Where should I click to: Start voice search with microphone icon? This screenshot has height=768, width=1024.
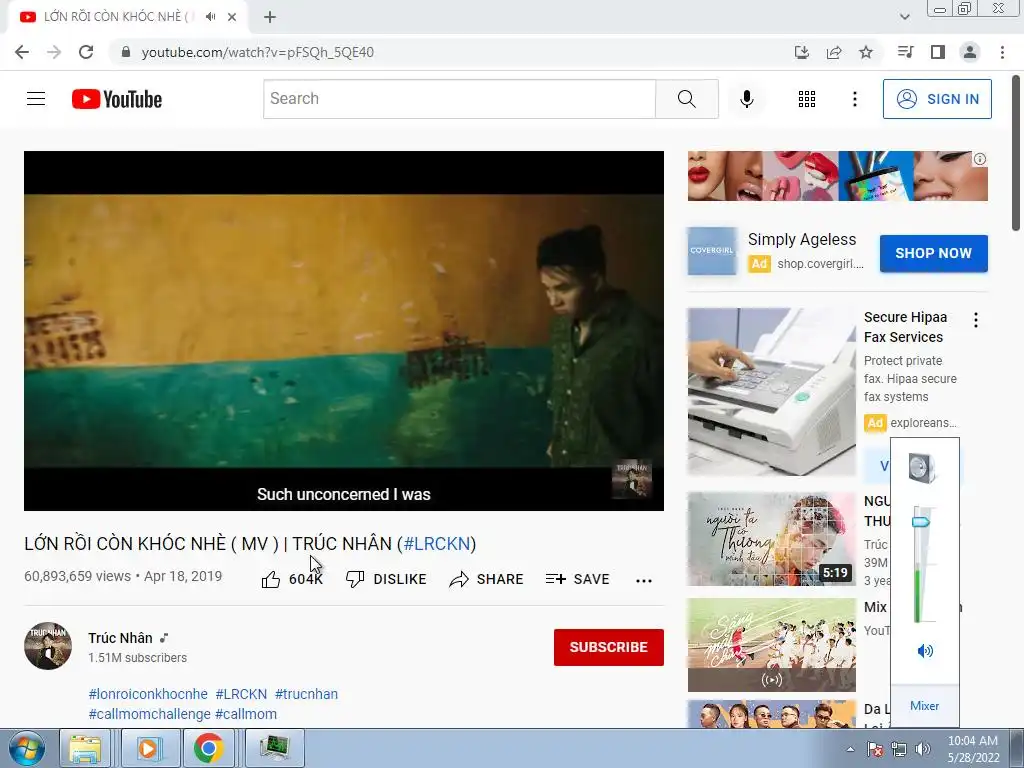point(746,99)
